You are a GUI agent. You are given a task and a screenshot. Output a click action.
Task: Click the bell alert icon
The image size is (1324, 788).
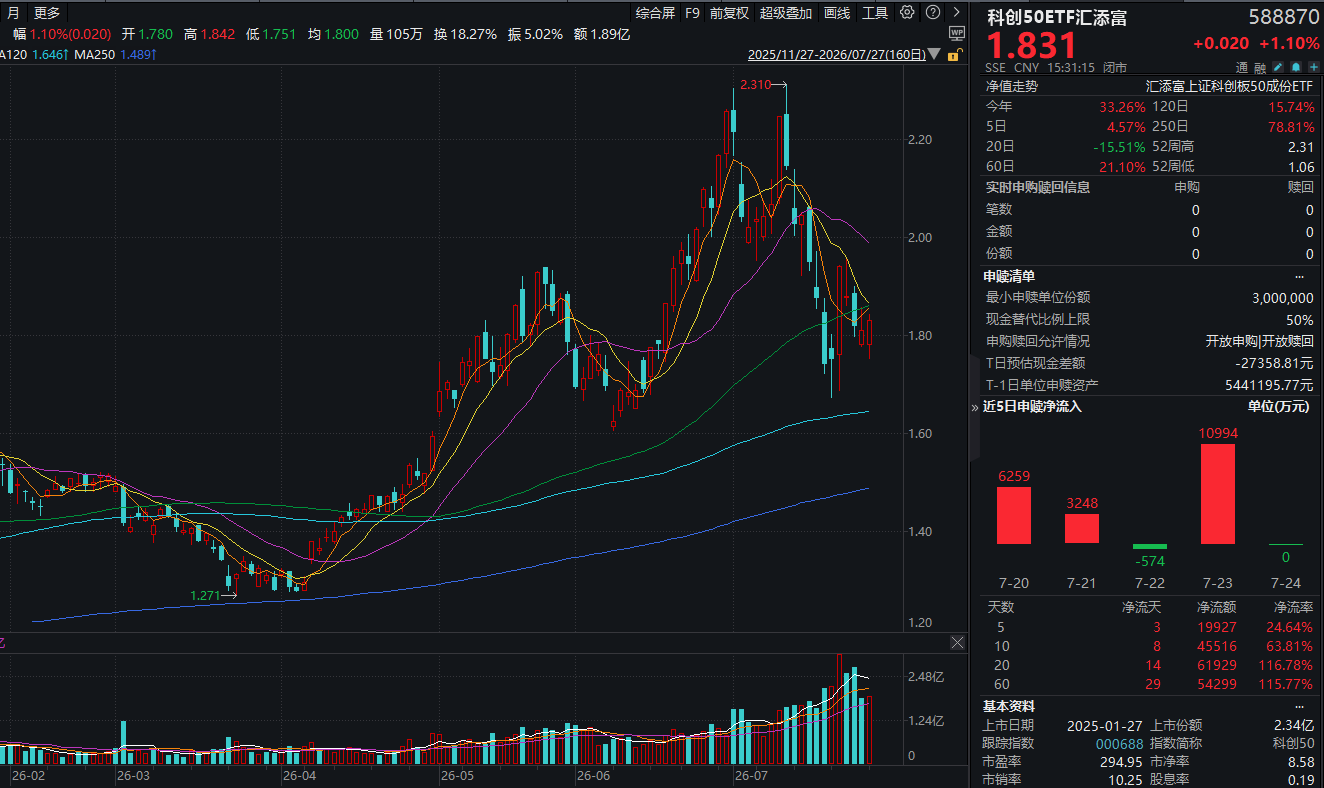(x=1296, y=67)
